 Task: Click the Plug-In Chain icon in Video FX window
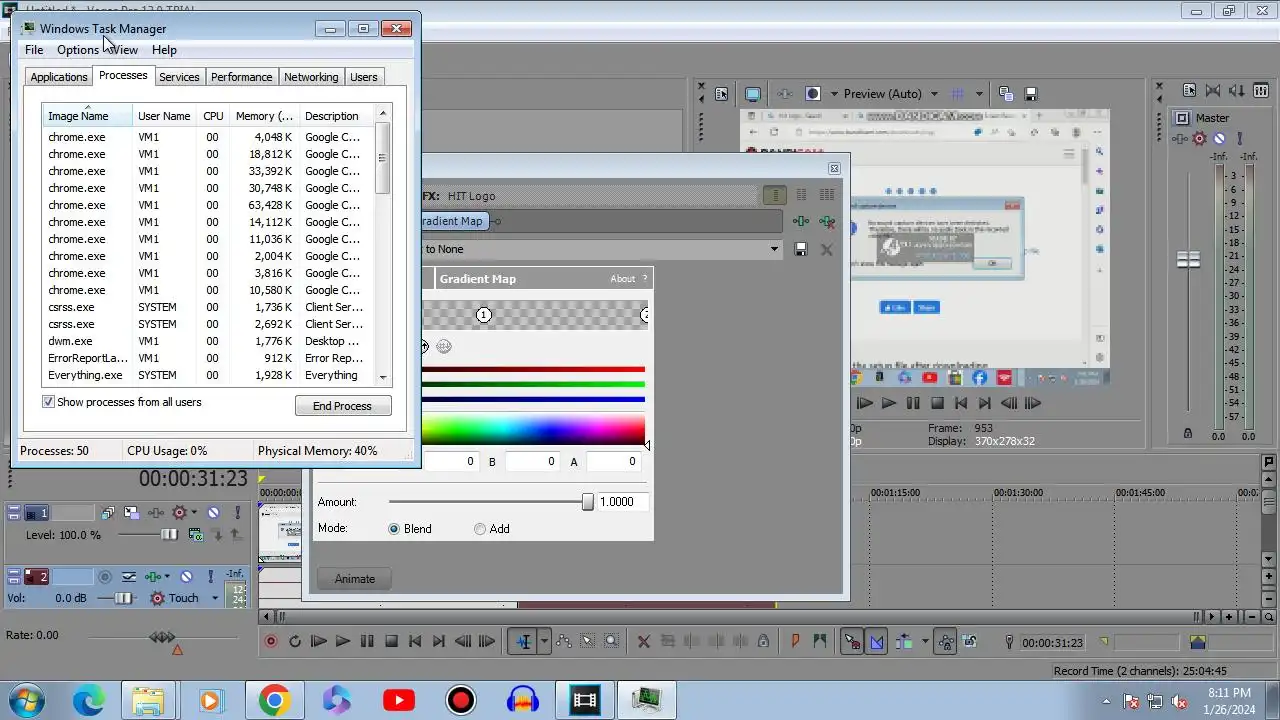pyautogui.click(x=801, y=221)
